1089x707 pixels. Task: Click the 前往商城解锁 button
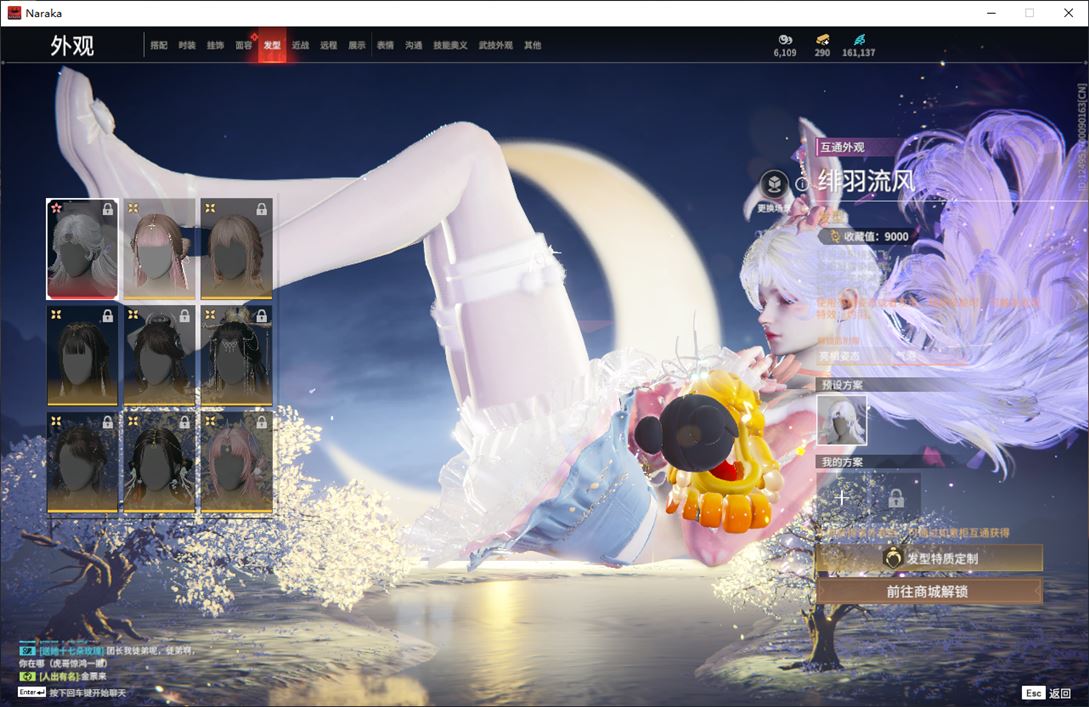tap(929, 591)
